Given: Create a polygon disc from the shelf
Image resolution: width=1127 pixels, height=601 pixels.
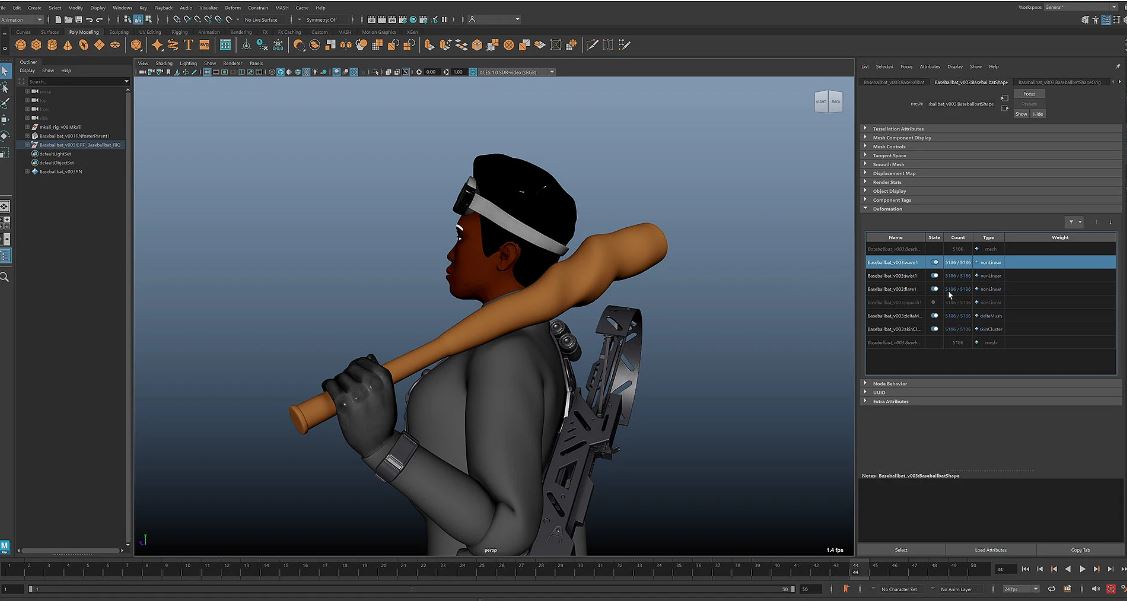Looking at the screenshot, I should tap(115, 45).
